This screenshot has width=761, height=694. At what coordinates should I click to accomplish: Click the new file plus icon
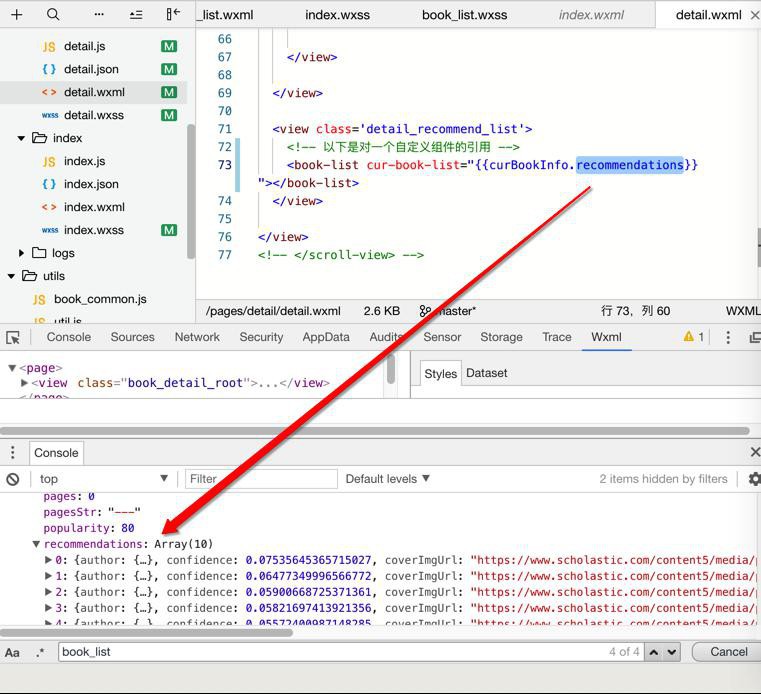point(17,15)
